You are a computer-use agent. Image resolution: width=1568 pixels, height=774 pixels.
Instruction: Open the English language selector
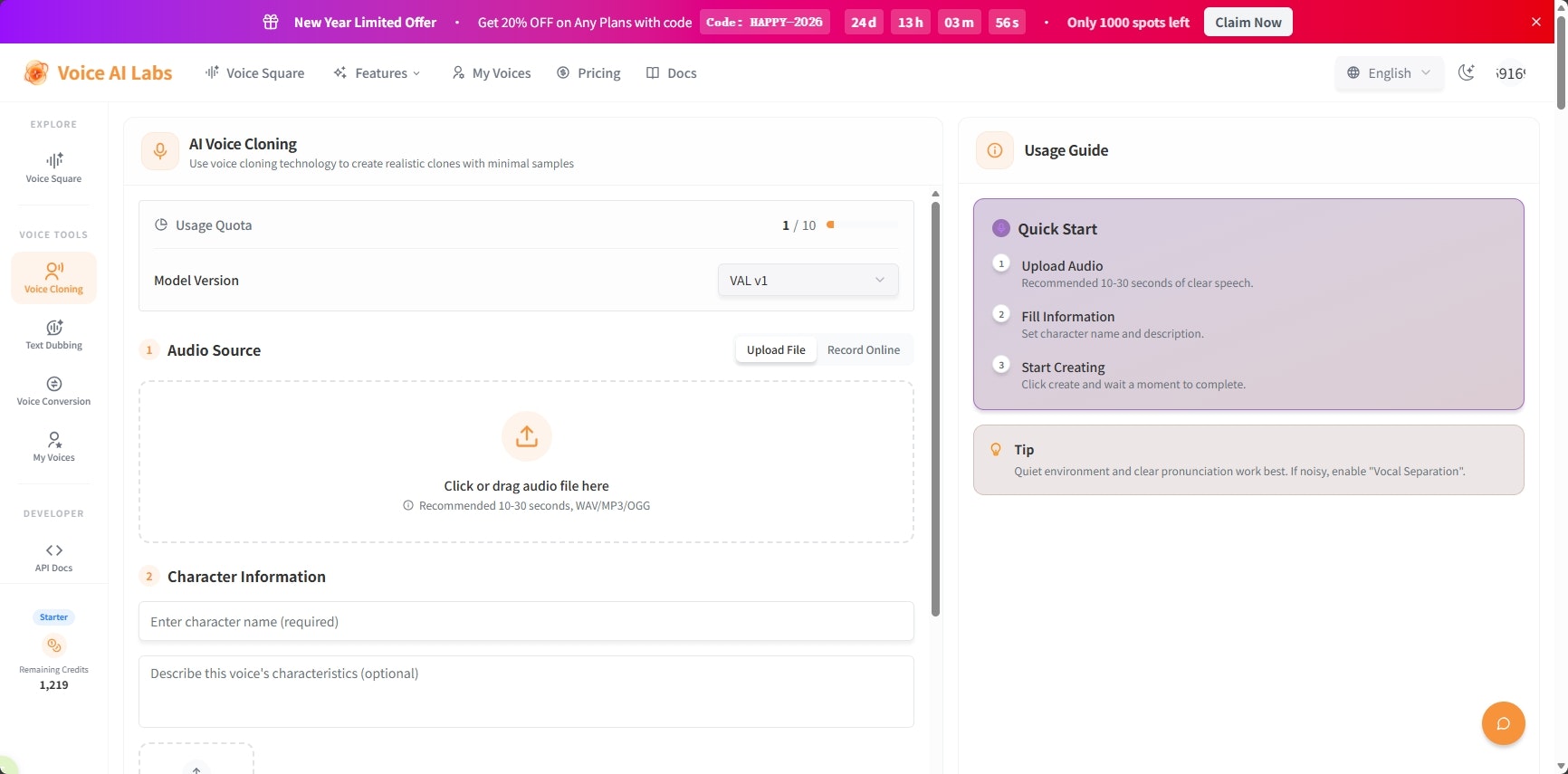click(x=1389, y=72)
